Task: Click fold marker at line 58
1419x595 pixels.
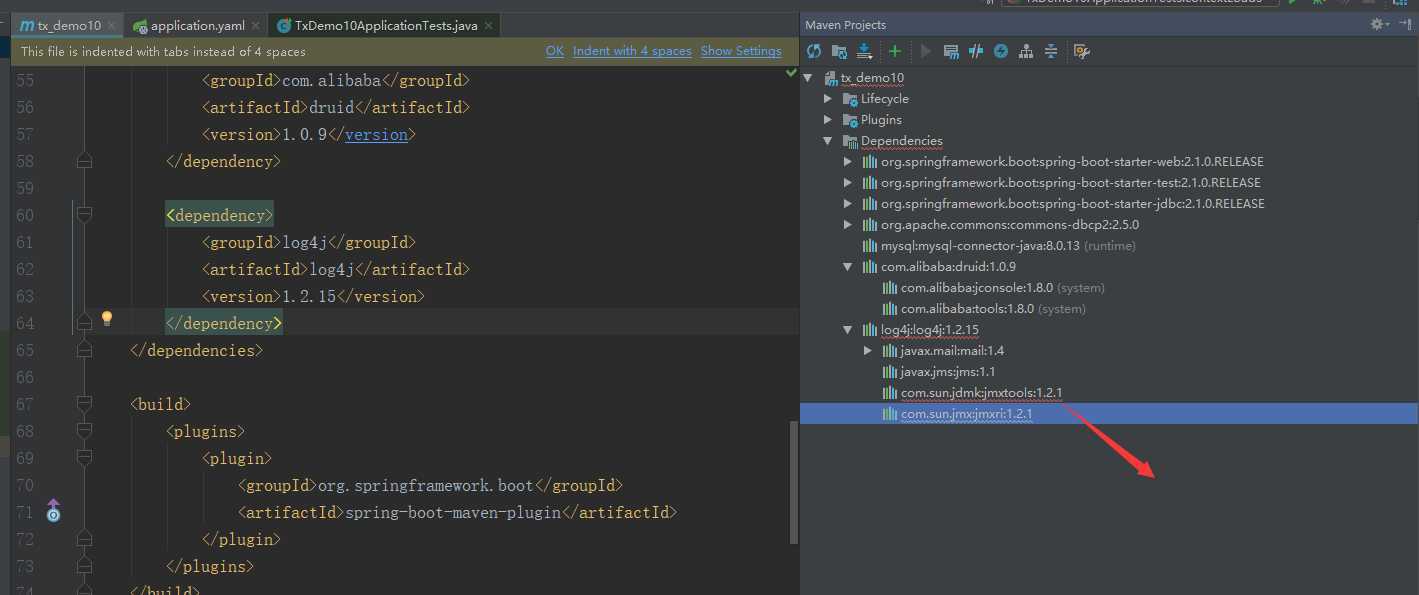Action: [x=85, y=160]
